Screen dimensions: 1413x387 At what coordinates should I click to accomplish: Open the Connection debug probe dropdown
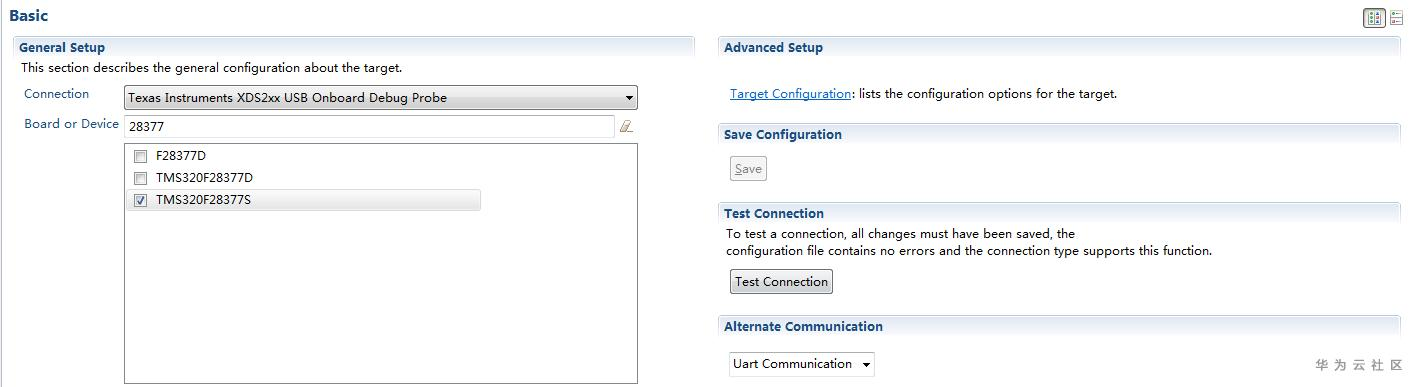[381, 97]
